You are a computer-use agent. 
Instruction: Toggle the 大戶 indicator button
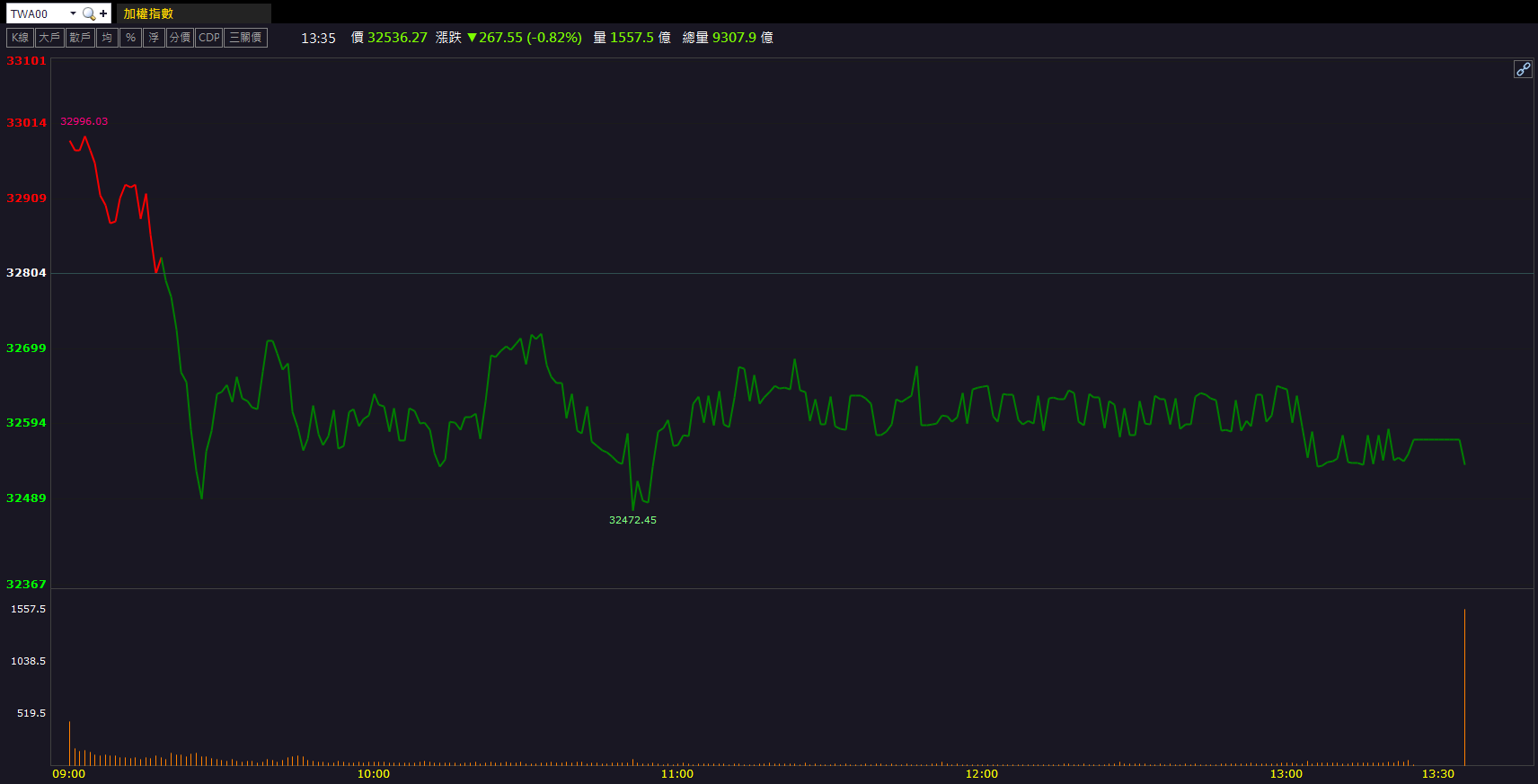coord(49,38)
